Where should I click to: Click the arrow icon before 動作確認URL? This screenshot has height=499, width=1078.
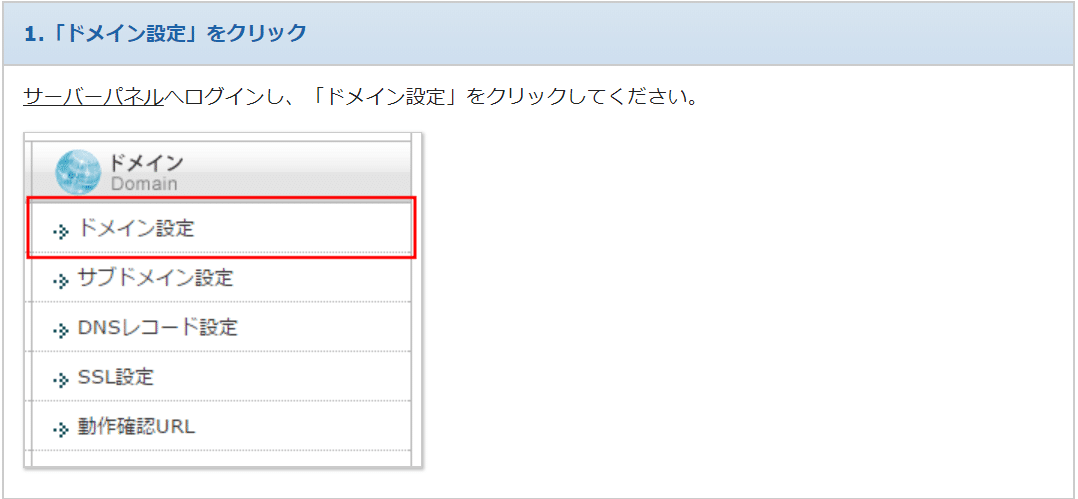point(61,429)
